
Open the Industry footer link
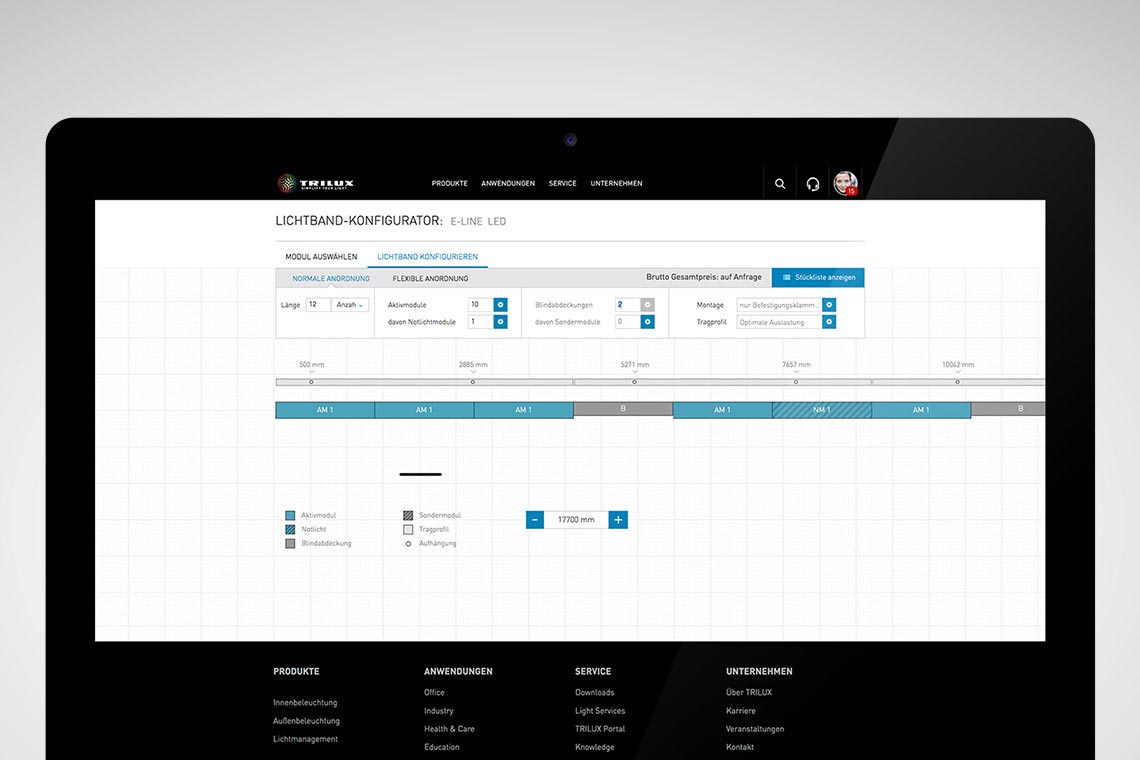(x=438, y=711)
